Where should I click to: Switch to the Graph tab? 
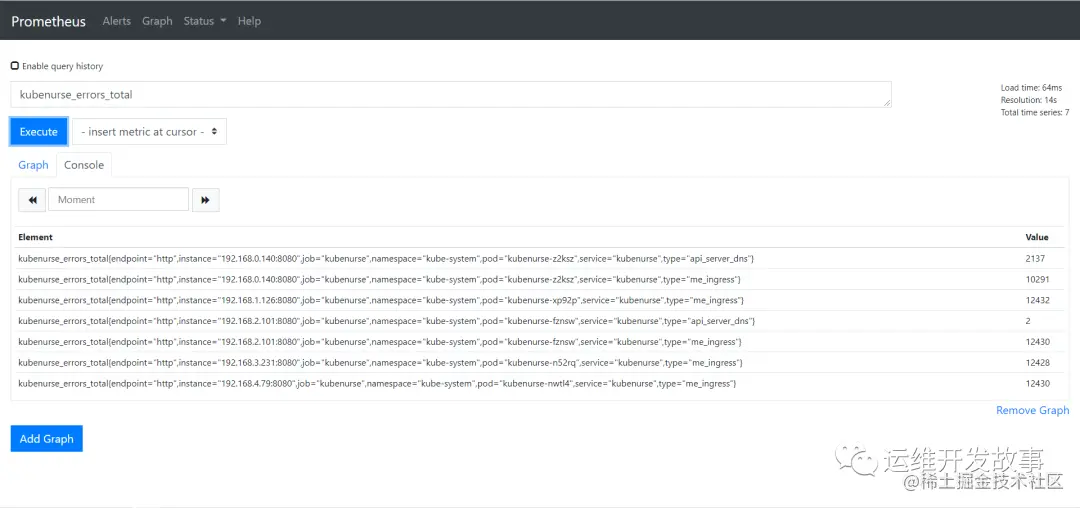pos(33,165)
